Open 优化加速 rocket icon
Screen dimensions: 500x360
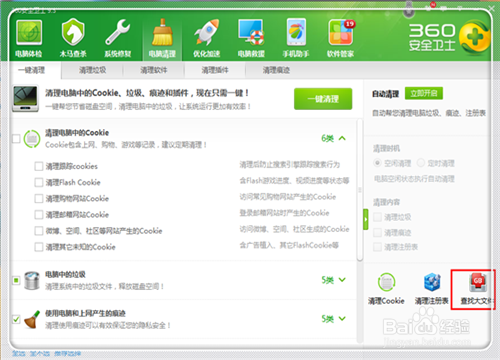206,32
